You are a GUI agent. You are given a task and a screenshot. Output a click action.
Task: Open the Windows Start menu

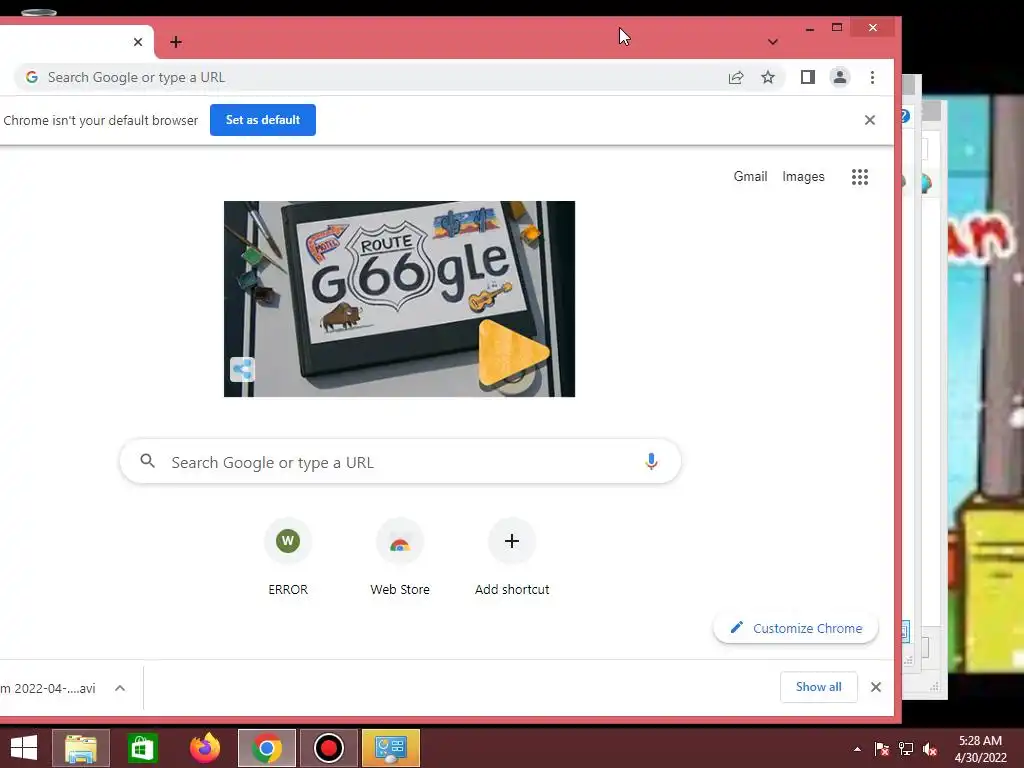(24, 748)
